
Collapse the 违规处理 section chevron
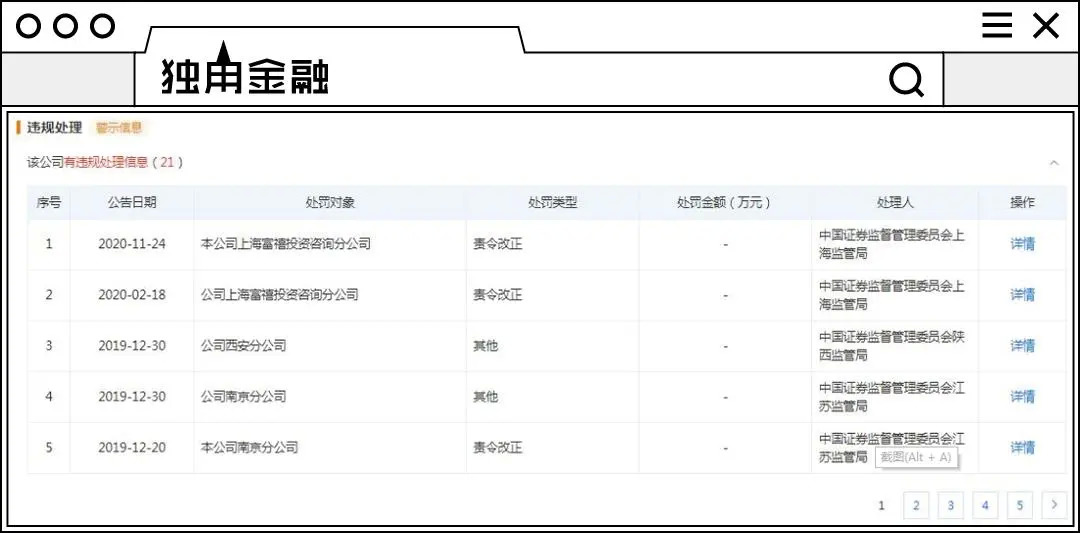tap(1054, 163)
